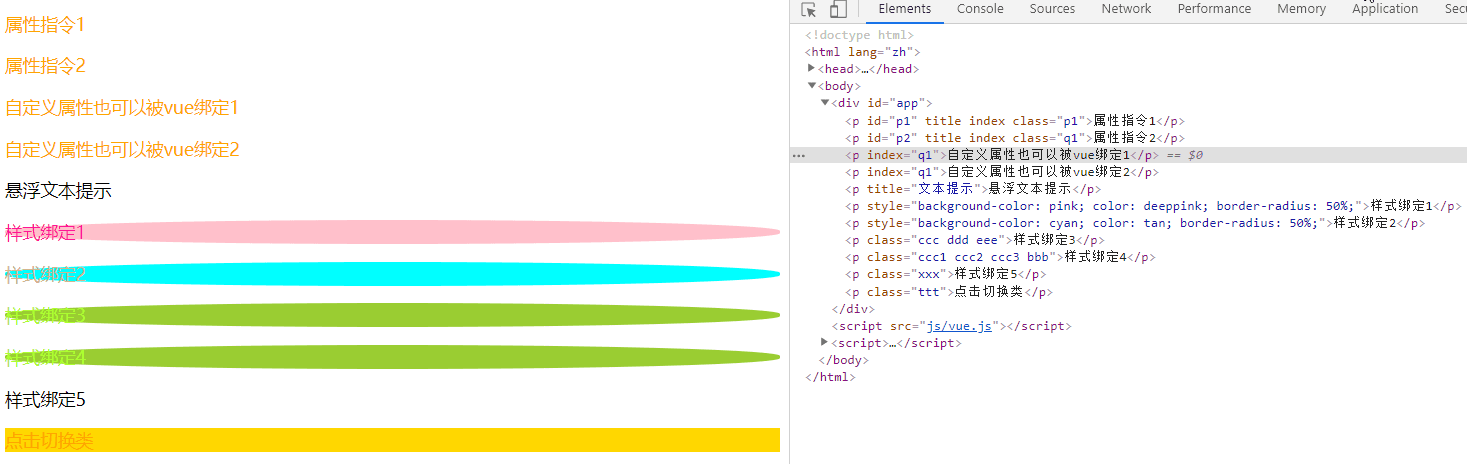Select the cyan background style p node

1135,224
